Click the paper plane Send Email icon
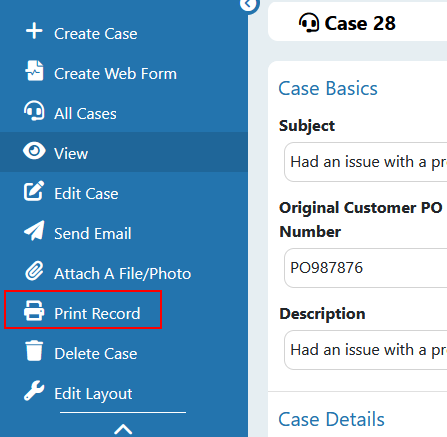 (x=34, y=231)
